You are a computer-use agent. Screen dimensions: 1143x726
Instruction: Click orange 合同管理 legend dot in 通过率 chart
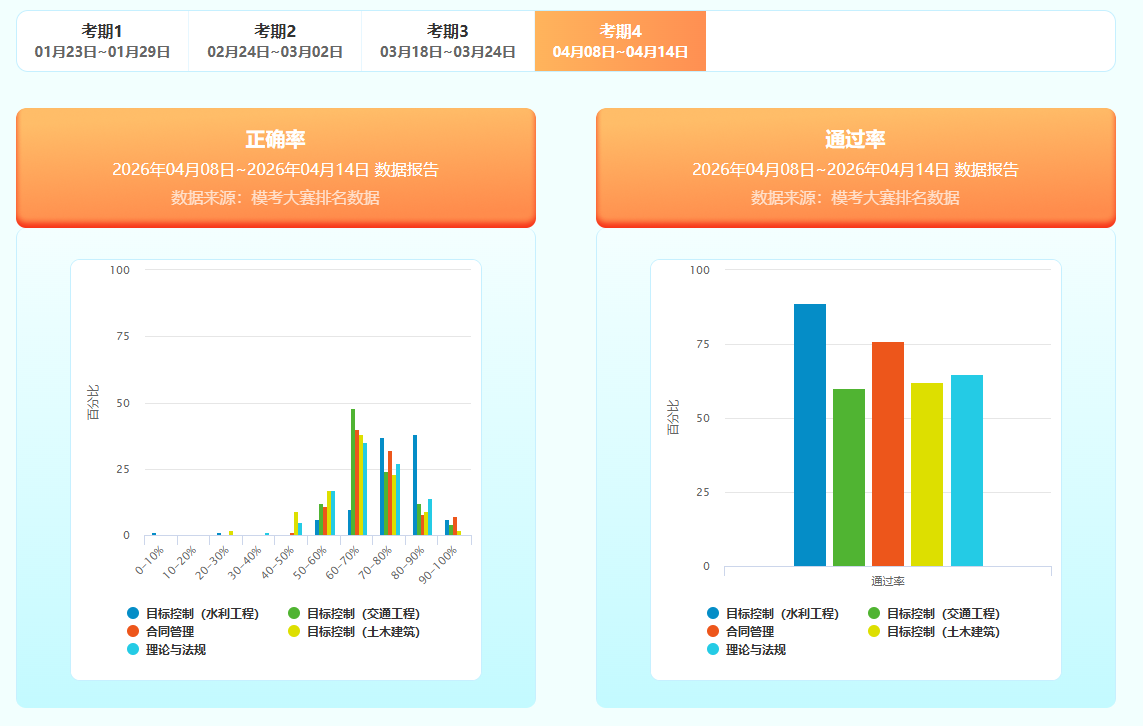(713, 631)
